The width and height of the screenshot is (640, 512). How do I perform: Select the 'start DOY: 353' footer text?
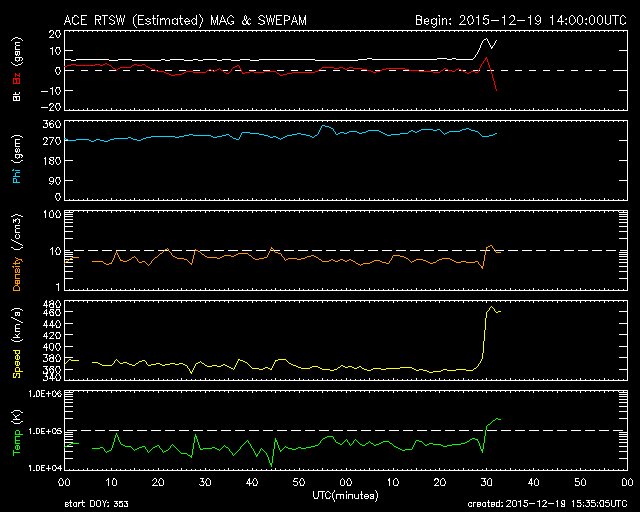(96, 504)
